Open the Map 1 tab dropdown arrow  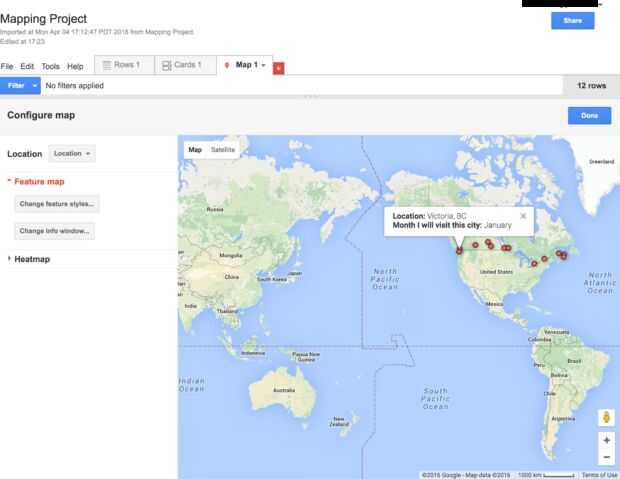click(264, 65)
